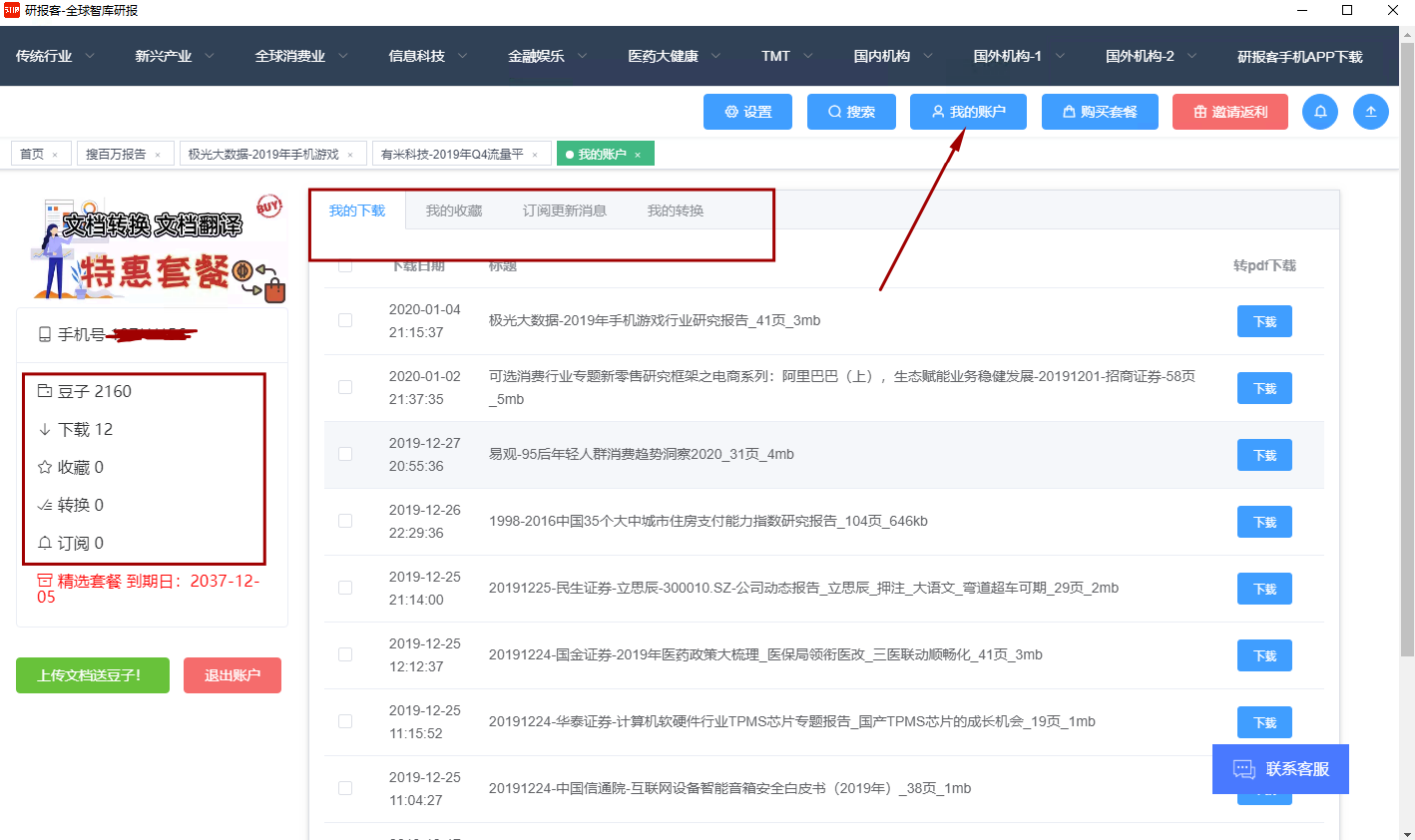Click the notification bell icon button
This screenshot has width=1415, height=840.
tap(1320, 112)
